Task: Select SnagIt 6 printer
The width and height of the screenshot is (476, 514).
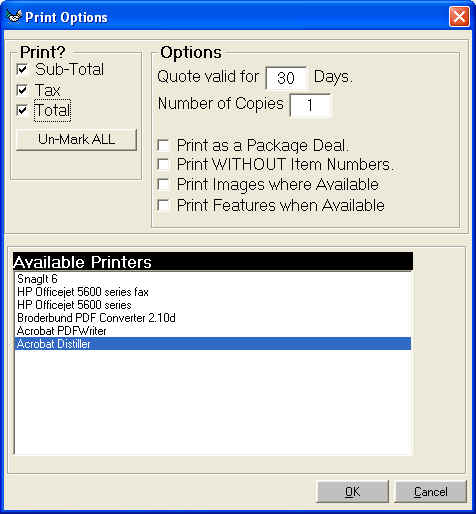Action: click(x=213, y=279)
